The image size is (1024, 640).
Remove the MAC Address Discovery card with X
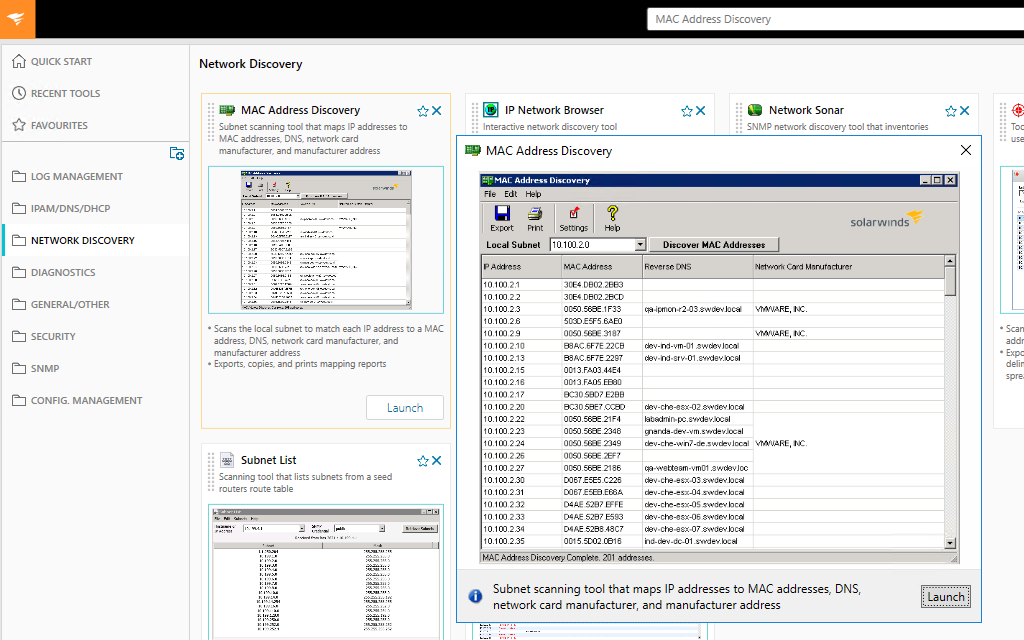coord(437,111)
